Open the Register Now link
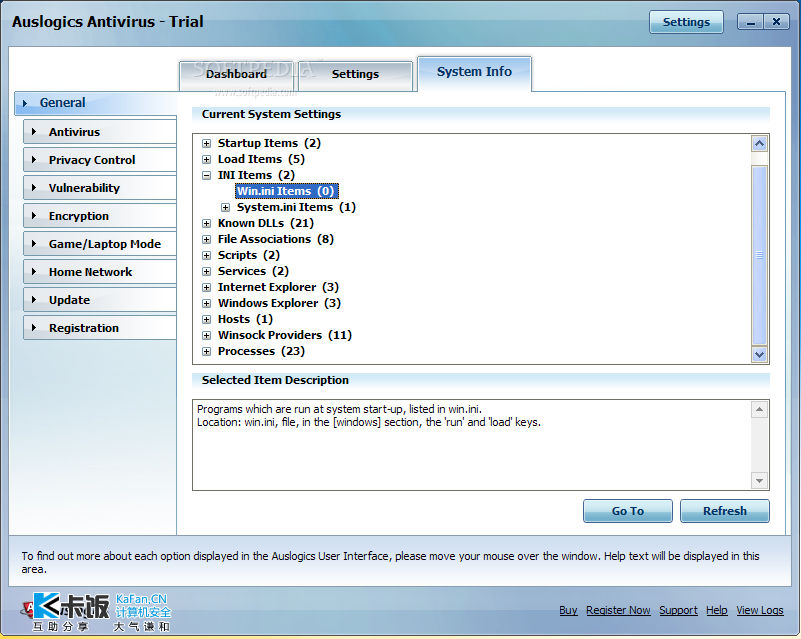 pyautogui.click(x=618, y=610)
